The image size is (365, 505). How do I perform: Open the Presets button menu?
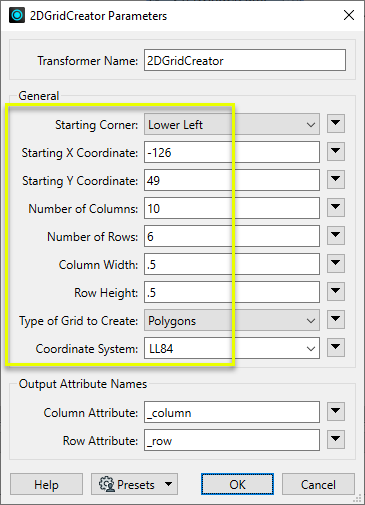pyautogui.click(x=134, y=484)
